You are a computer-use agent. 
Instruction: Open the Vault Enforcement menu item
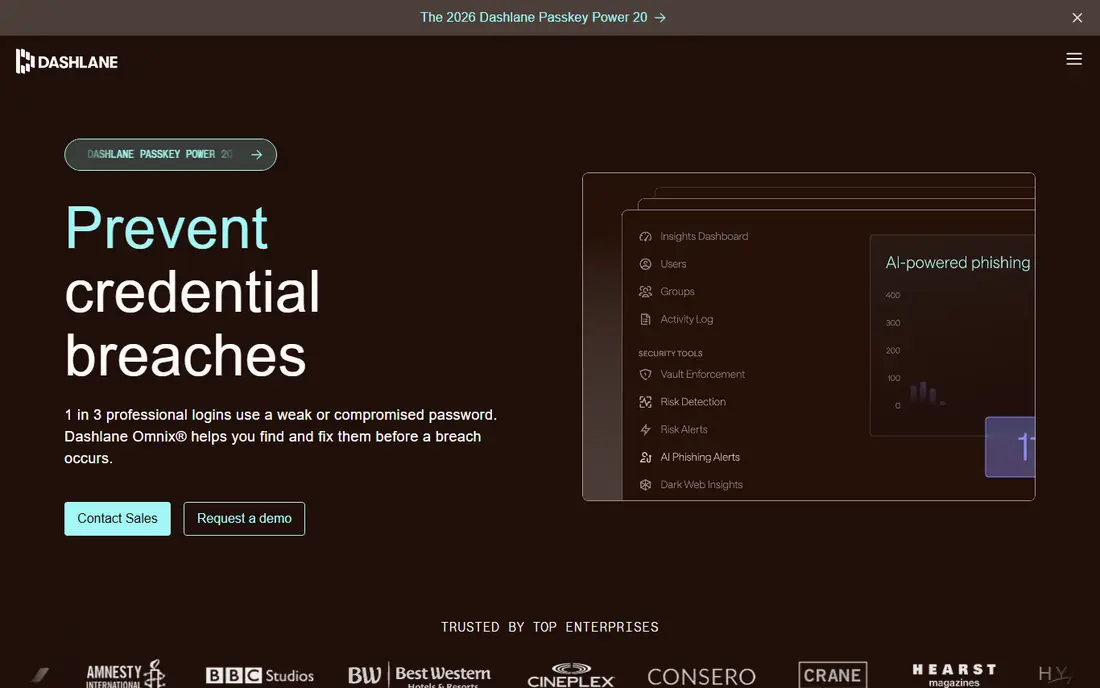[692, 374]
